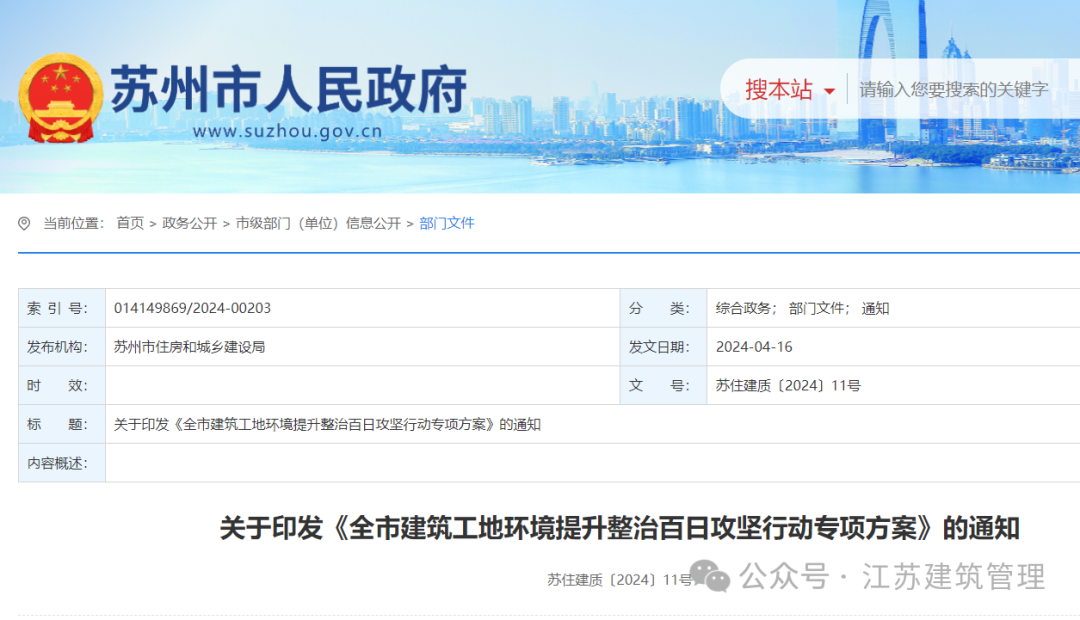
Task: Click the title text in the 标题 row
Action: 327,424
